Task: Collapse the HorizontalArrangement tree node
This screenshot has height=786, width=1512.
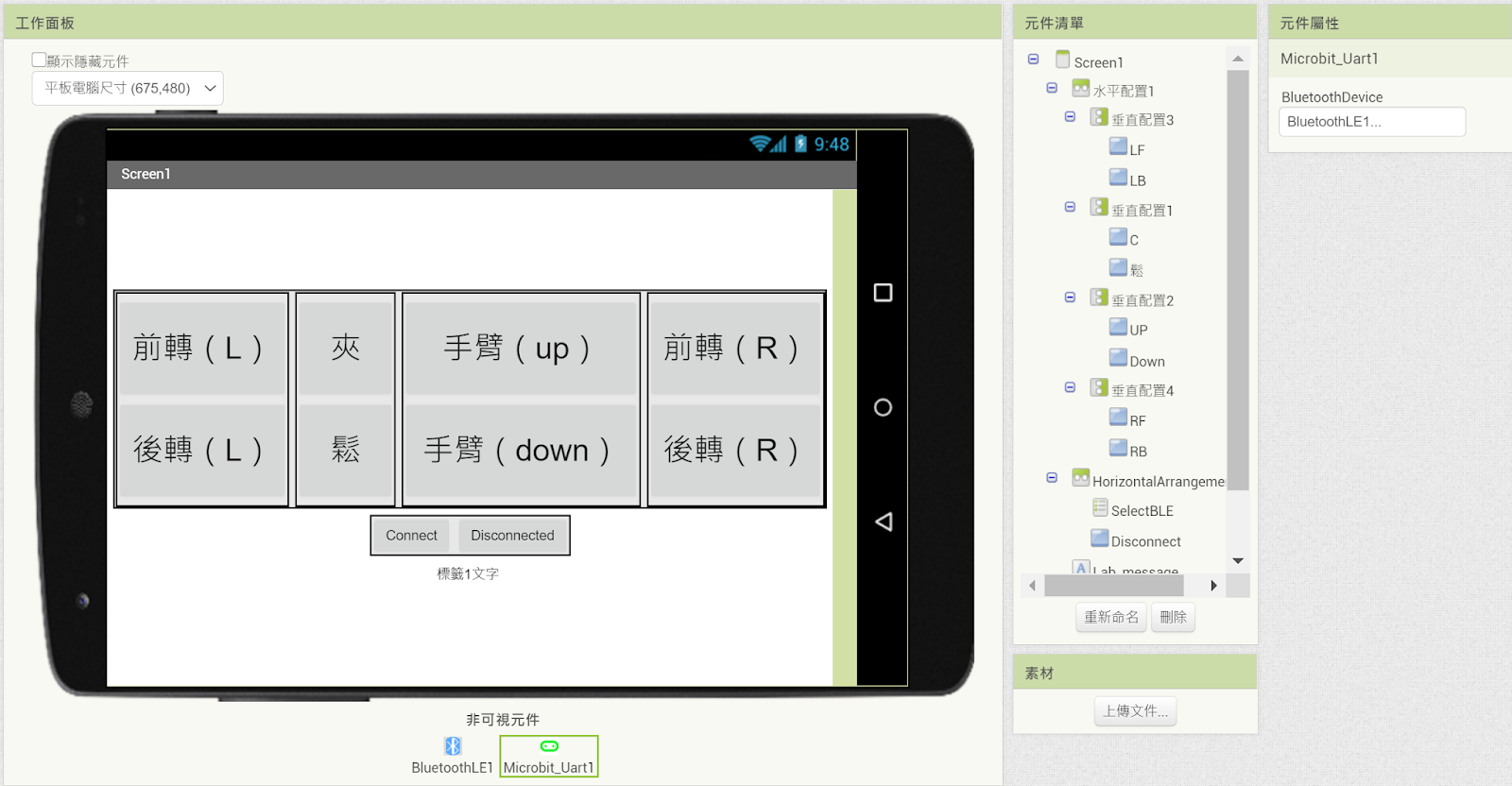Action: click(x=1052, y=478)
